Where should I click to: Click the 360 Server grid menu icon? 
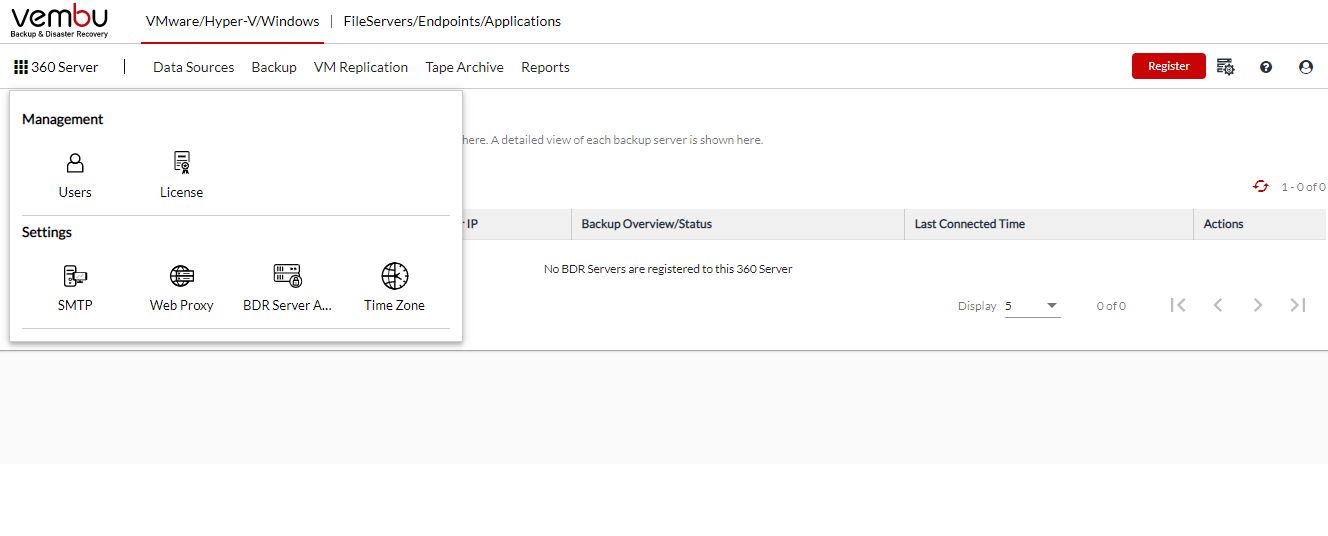(21, 67)
